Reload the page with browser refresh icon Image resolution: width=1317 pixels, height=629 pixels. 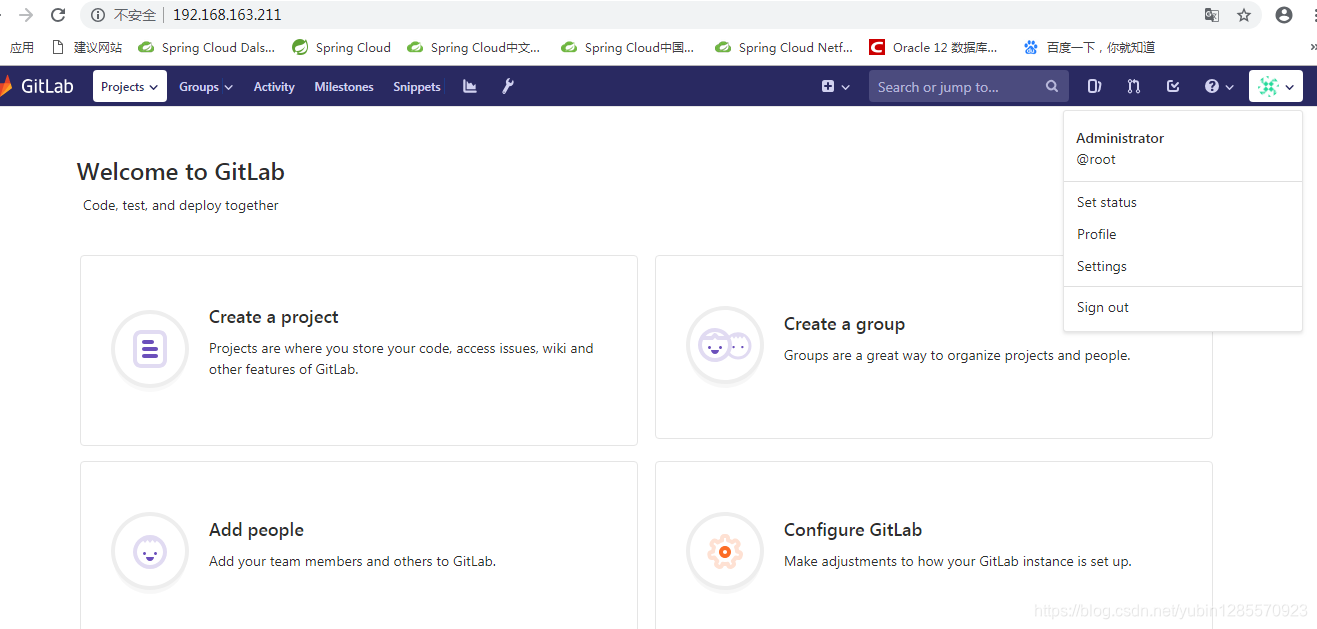58,15
